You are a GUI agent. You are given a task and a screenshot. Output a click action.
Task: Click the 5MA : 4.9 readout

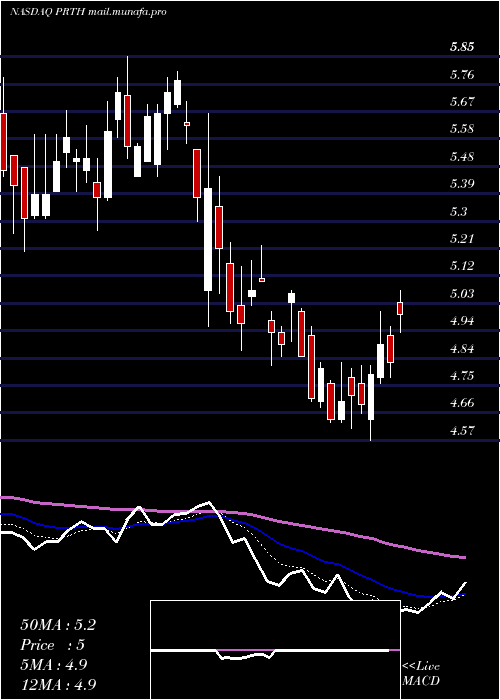(x=53, y=665)
